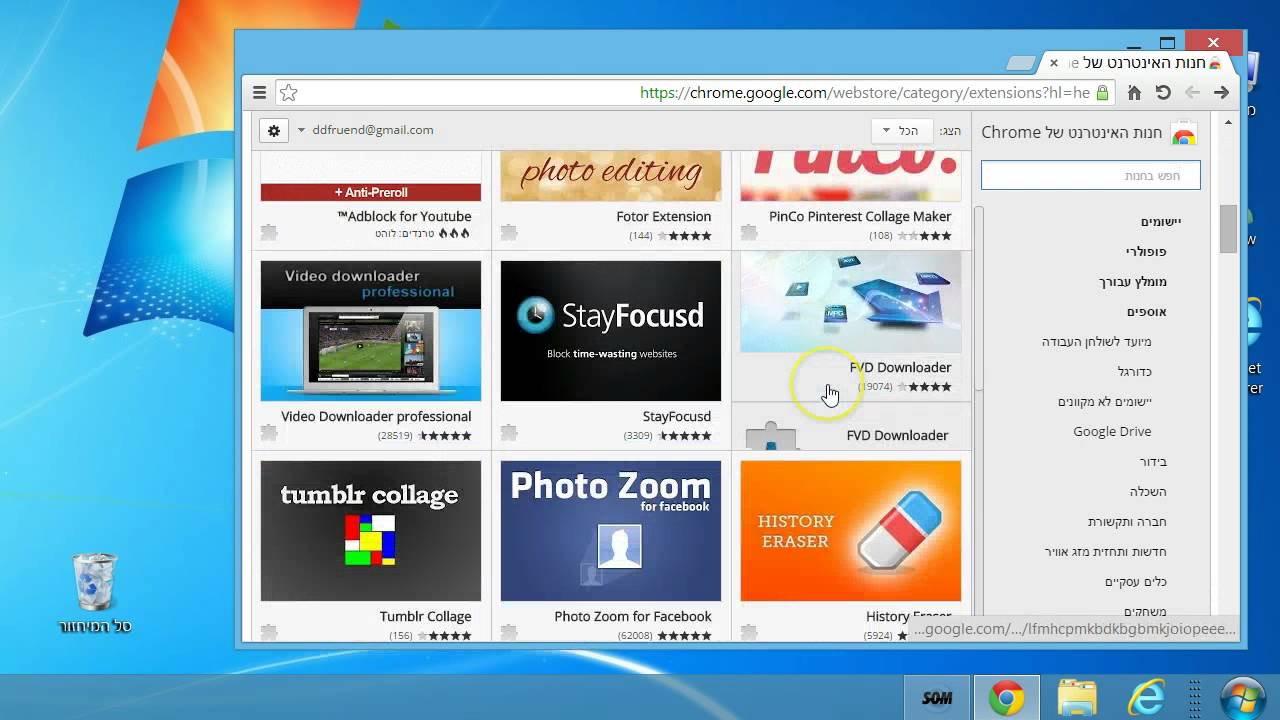Open the הכל filter dropdown
The image size is (1280, 720).
902,131
